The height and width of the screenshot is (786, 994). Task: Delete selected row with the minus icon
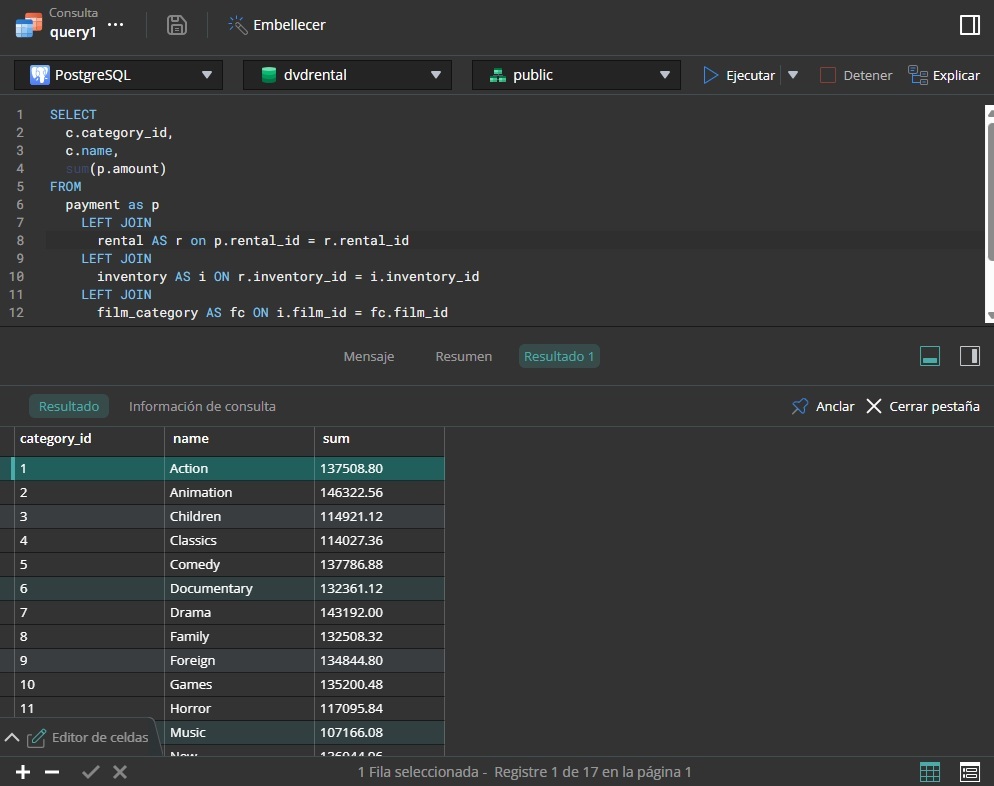pyautogui.click(x=55, y=771)
